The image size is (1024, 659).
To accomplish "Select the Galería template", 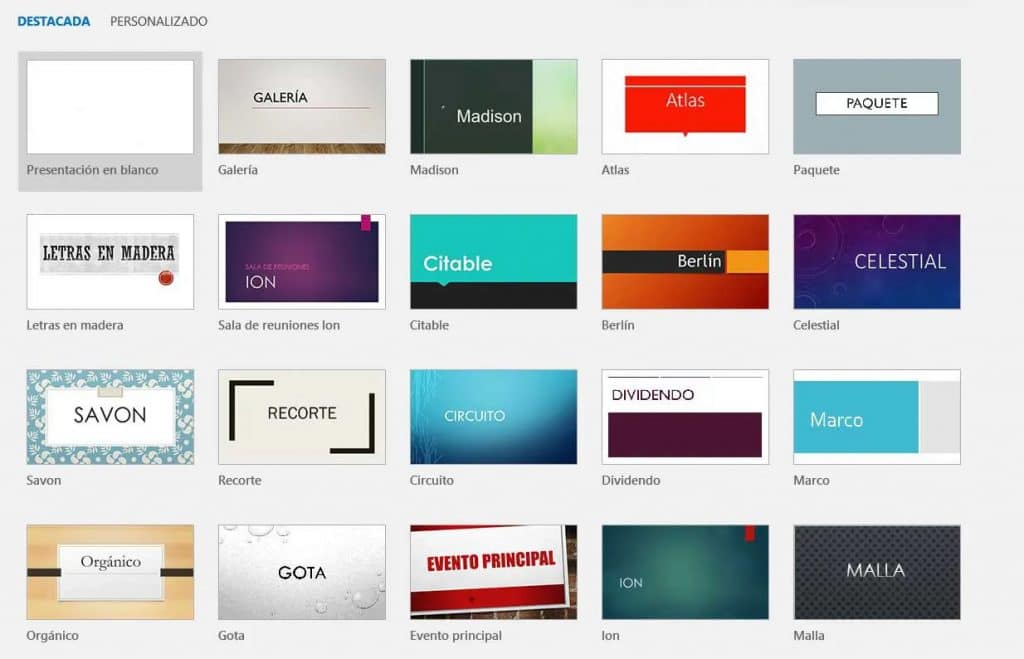I will click(x=301, y=106).
